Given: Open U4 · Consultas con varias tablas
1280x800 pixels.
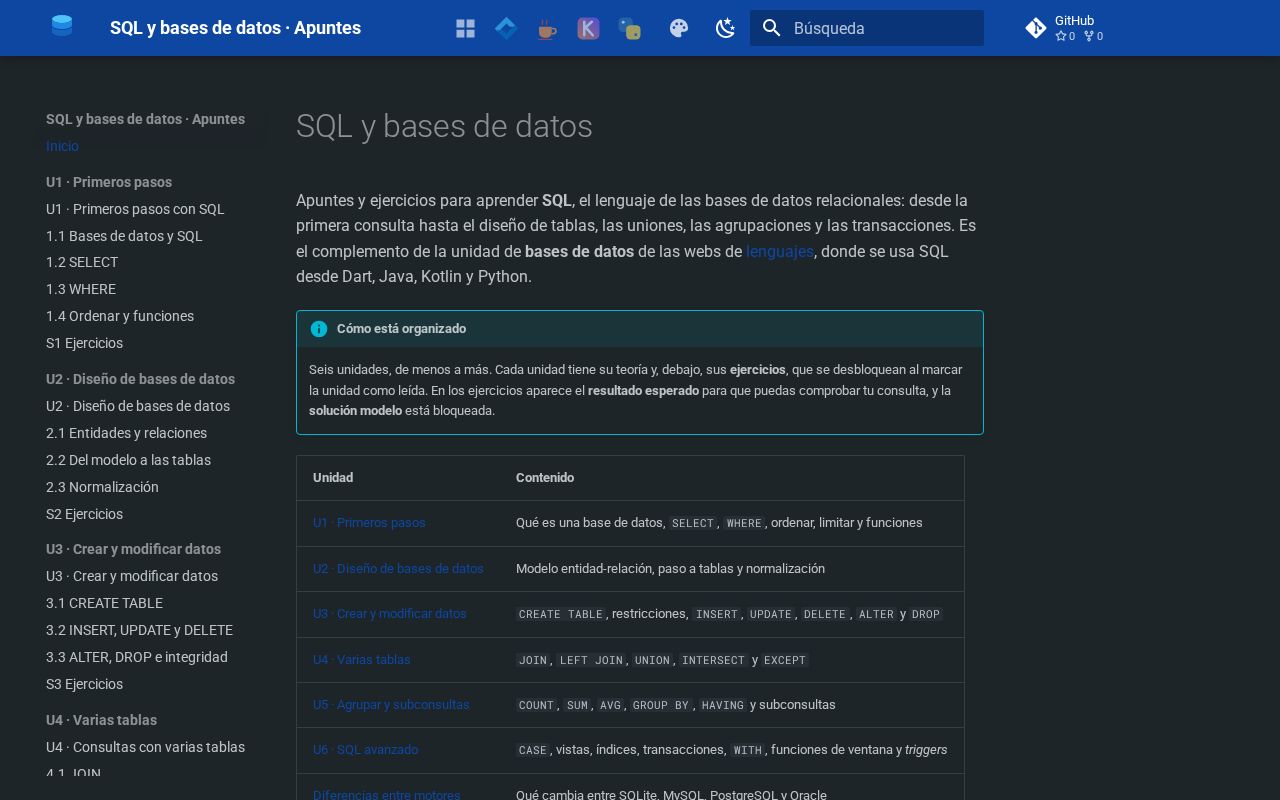Looking at the screenshot, I should pos(145,747).
